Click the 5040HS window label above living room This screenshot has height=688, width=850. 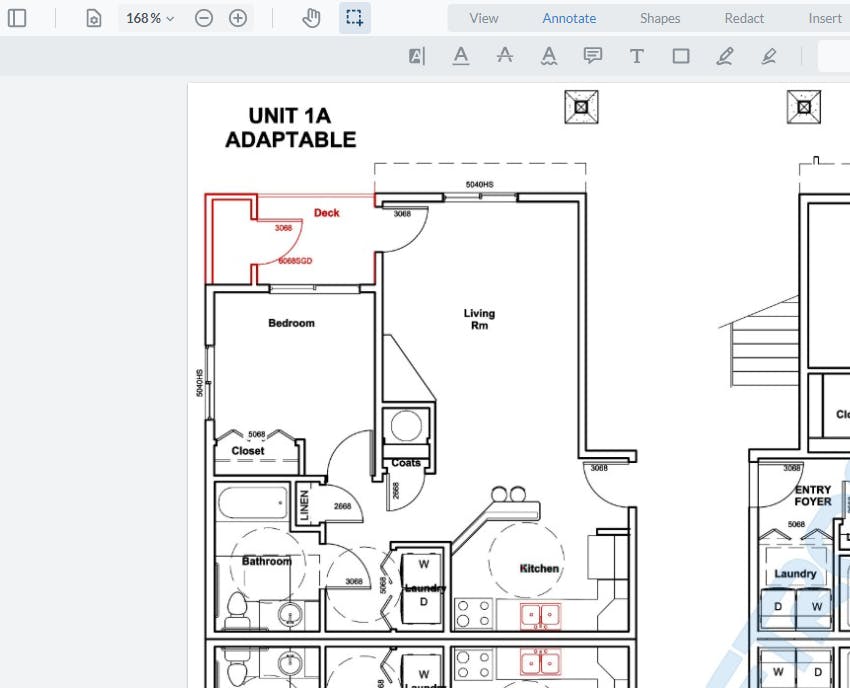479,184
